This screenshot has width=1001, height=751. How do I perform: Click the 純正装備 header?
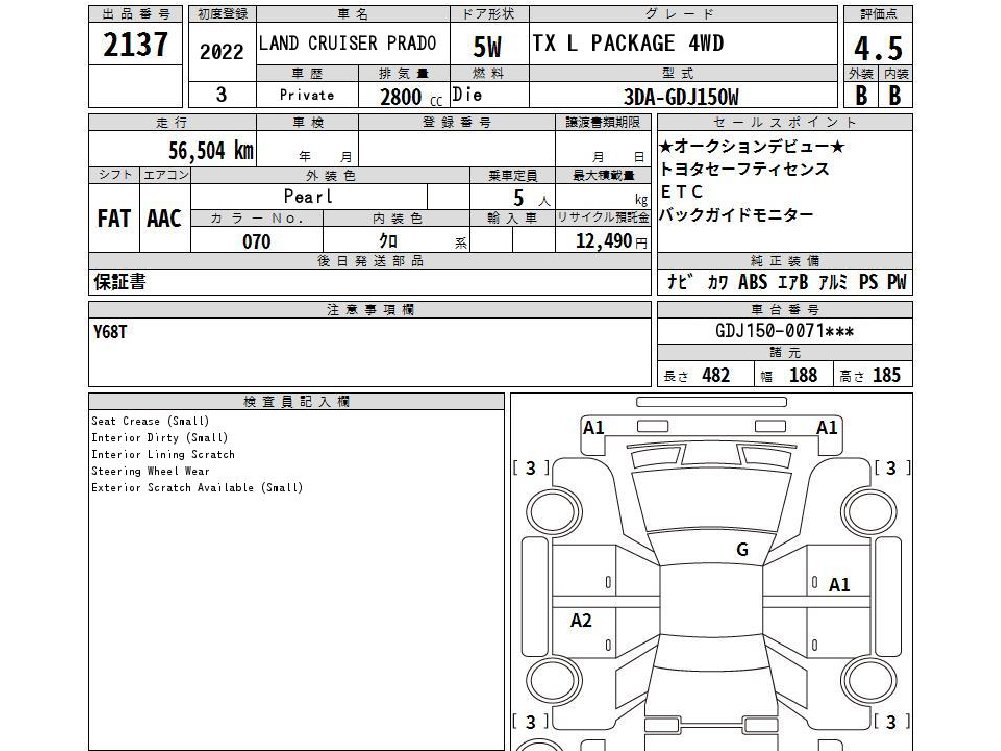click(x=785, y=261)
